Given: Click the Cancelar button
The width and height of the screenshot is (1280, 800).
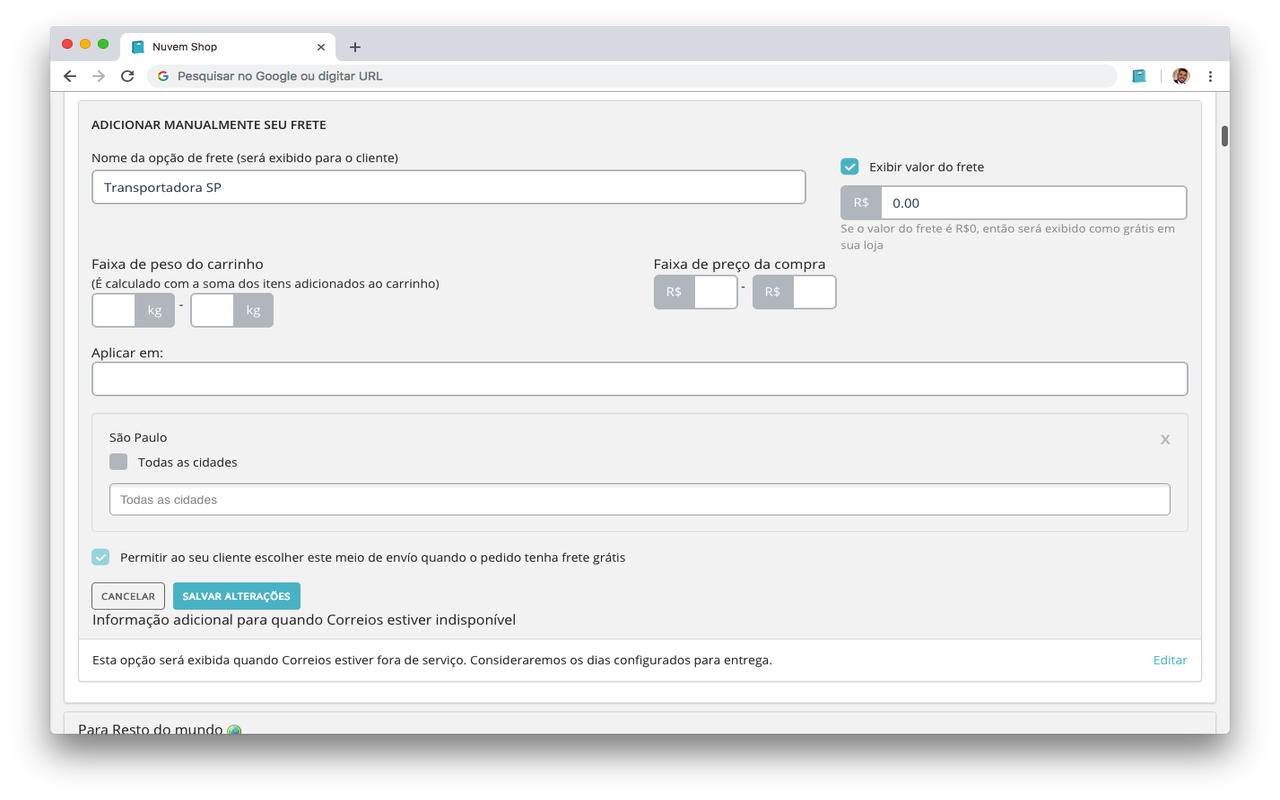Looking at the screenshot, I should tap(128, 596).
